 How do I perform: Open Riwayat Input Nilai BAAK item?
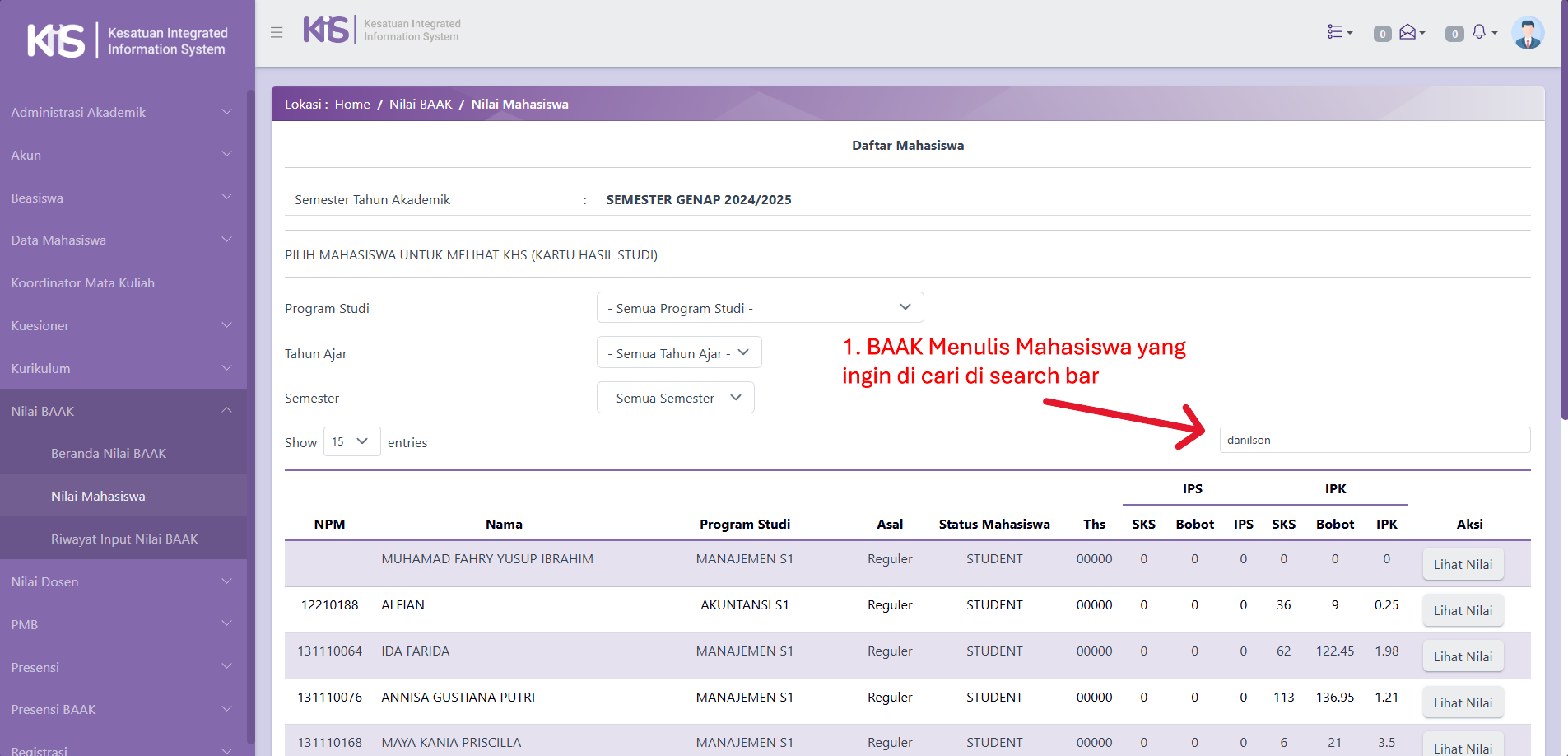[124, 539]
